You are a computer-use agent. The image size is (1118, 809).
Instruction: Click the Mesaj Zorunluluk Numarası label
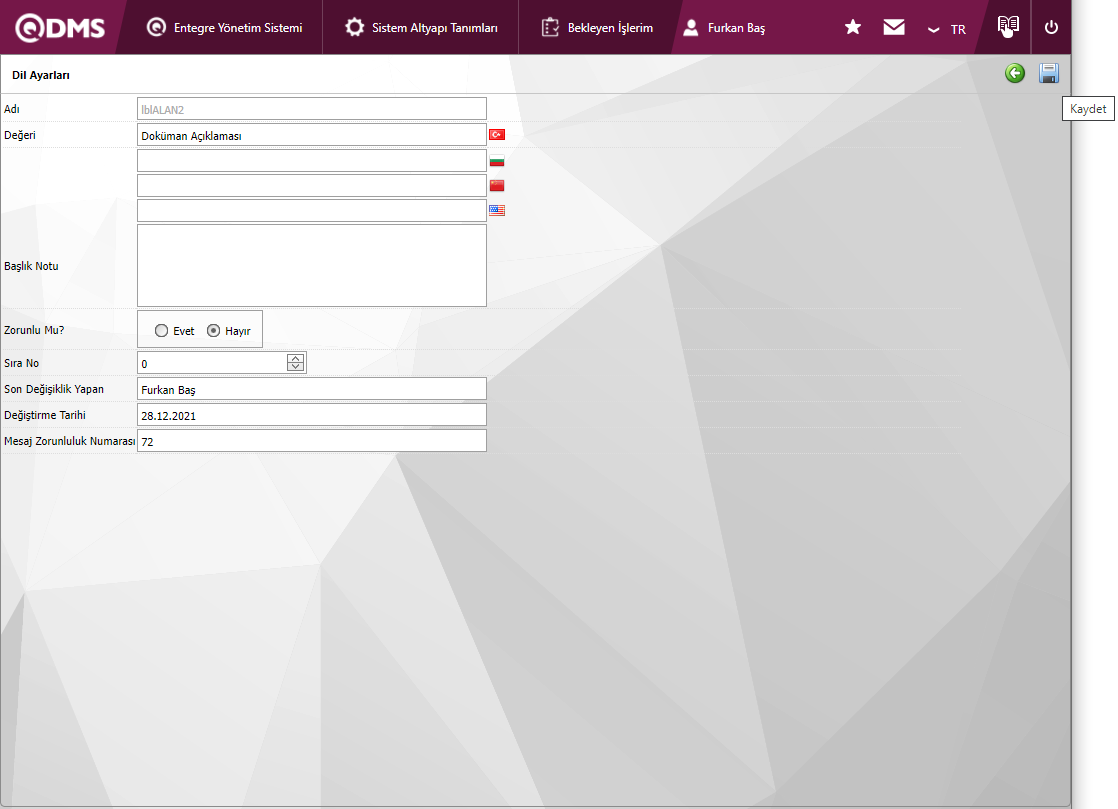[x=69, y=441]
